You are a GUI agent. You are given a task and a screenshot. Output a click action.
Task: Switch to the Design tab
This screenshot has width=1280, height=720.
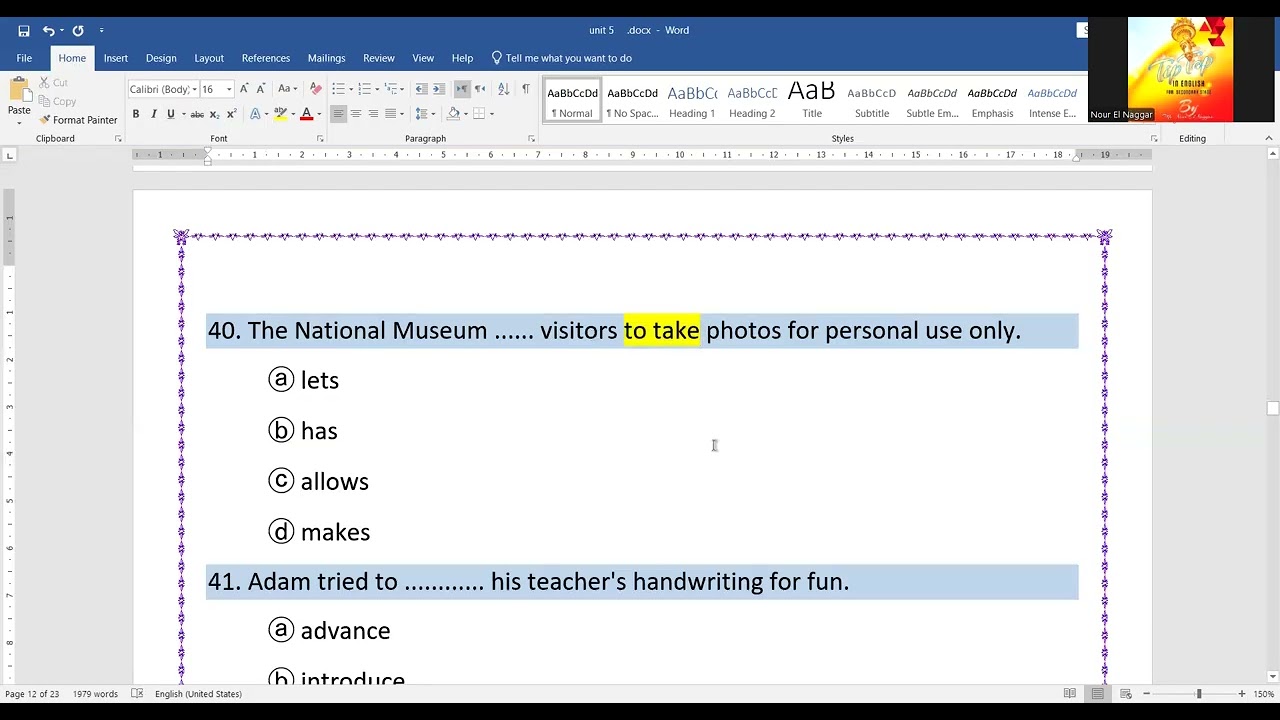[x=161, y=58]
